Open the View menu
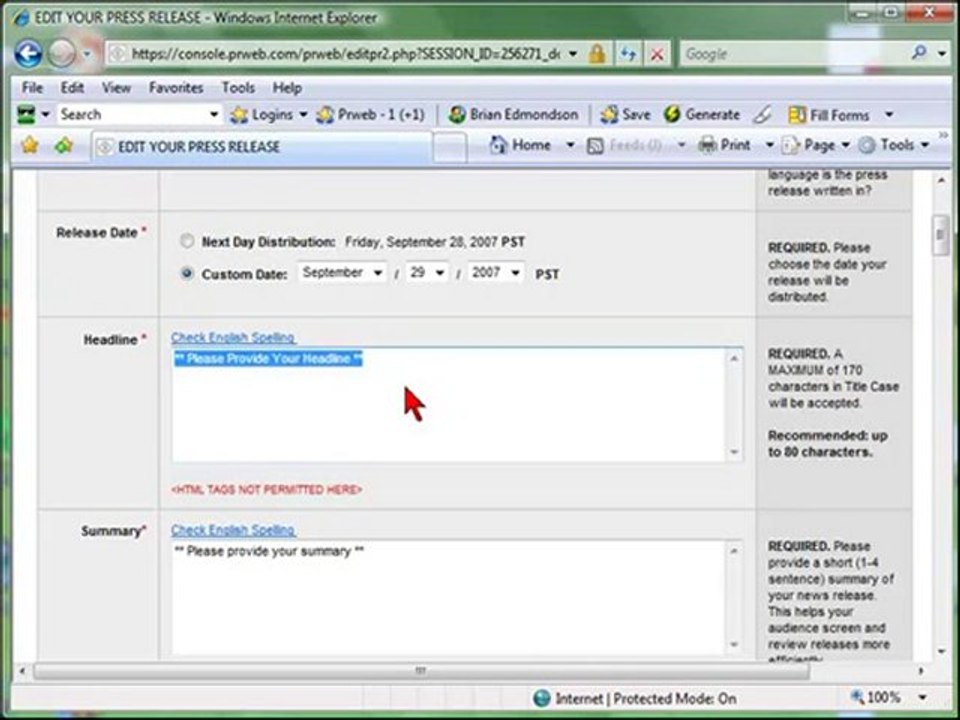This screenshot has height=720, width=960. click(x=116, y=88)
